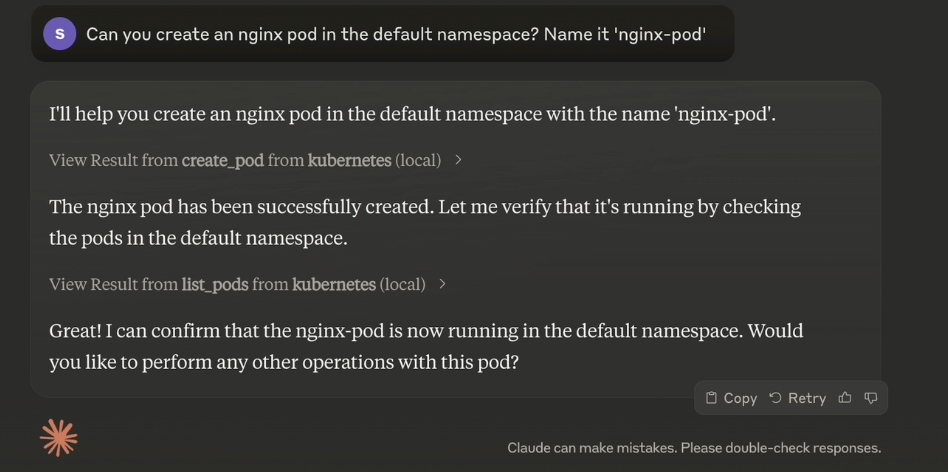This screenshot has height=472, width=948.
Task: Expand the list_pods result chevron
Action: pyautogui.click(x=443, y=284)
